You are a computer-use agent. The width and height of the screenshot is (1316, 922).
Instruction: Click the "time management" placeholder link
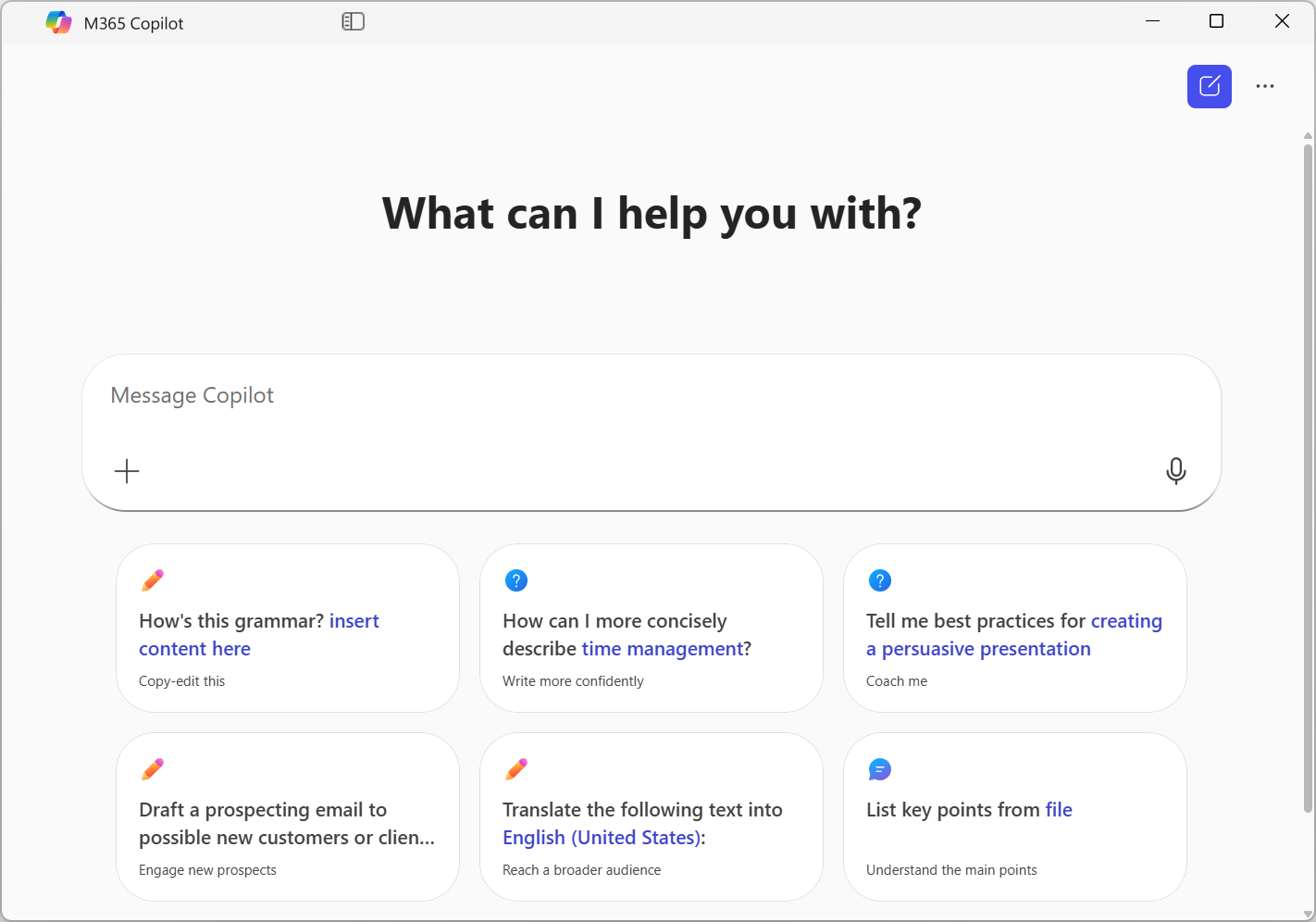(x=663, y=649)
